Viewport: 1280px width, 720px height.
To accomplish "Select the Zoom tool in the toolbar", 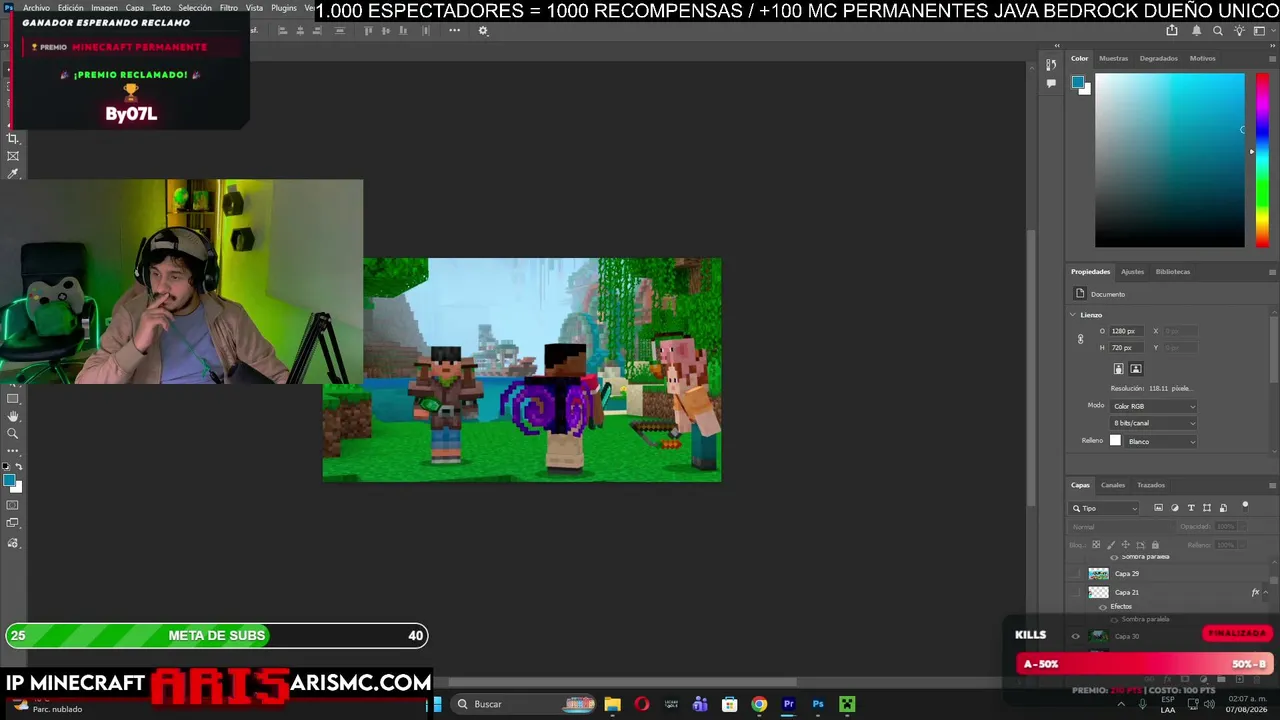I will point(13,434).
